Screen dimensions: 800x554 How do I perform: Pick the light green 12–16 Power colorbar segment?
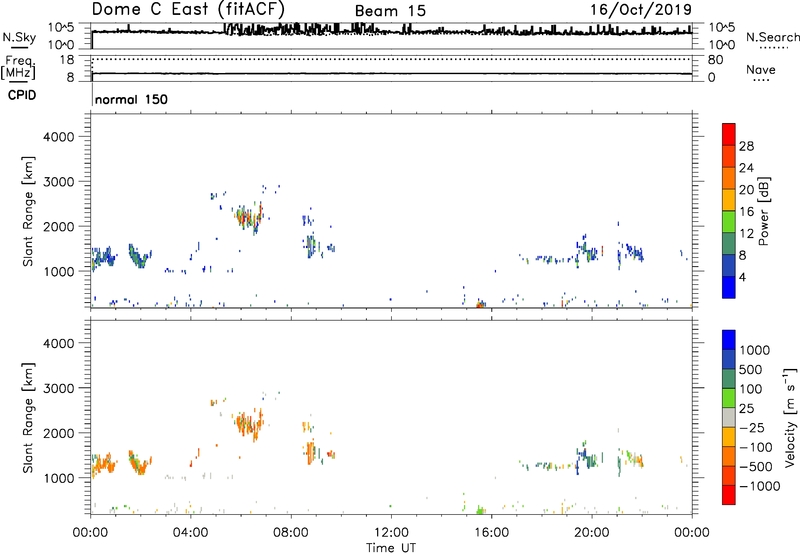click(729, 222)
